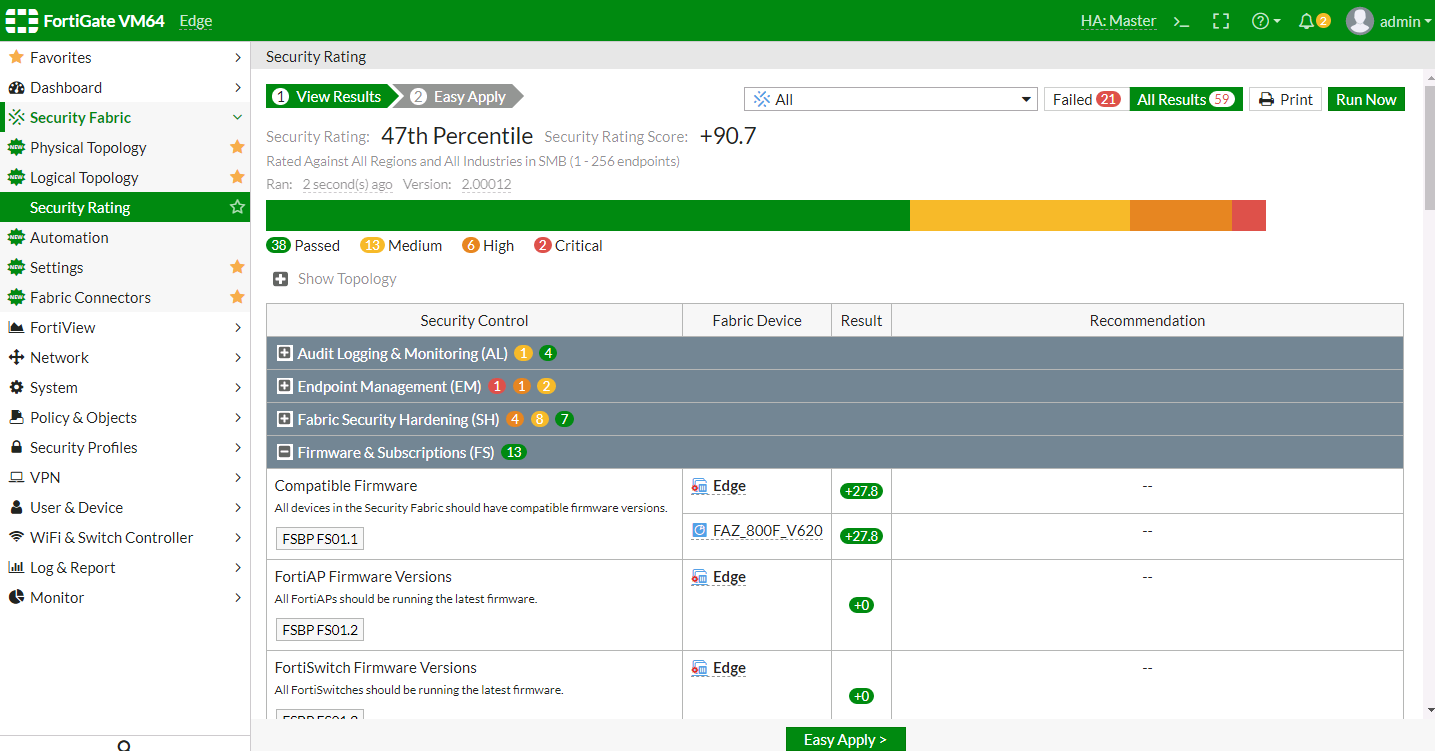Toggle the favorite star on Fabric Connectors
This screenshot has width=1435, height=751.
pos(237,297)
